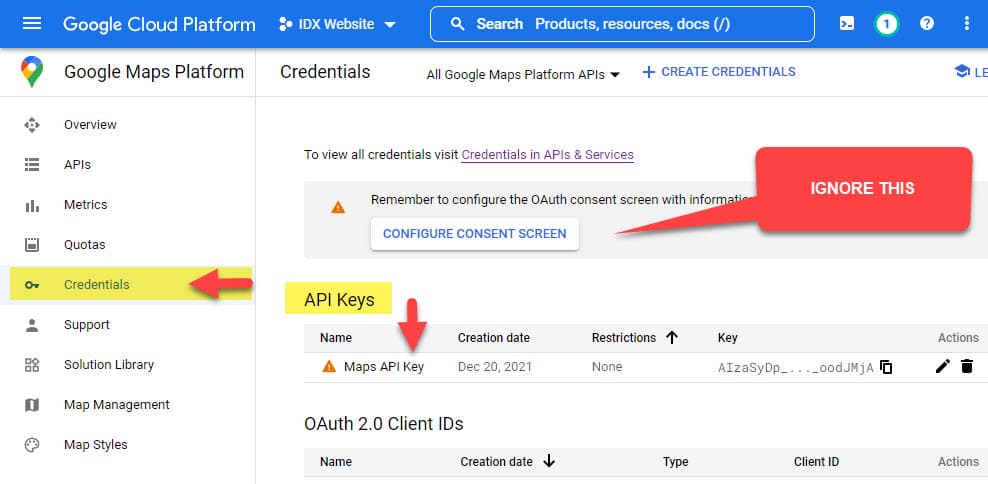Open Map Styles from the sidebar
The width and height of the screenshot is (988, 484).
point(95,445)
